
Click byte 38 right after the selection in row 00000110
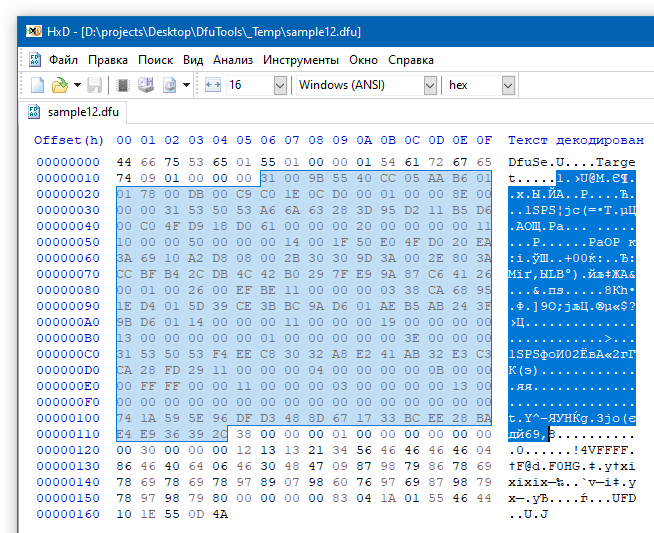click(244, 434)
